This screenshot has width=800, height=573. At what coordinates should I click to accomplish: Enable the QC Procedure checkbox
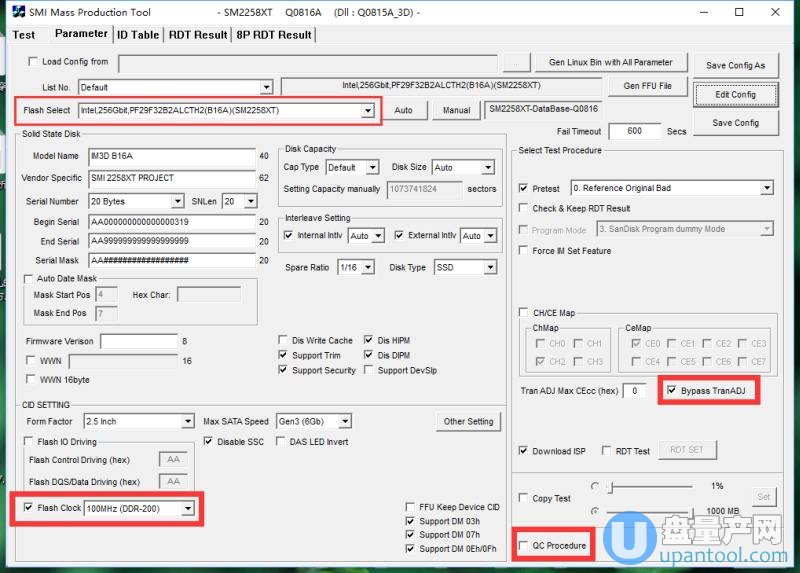(525, 545)
